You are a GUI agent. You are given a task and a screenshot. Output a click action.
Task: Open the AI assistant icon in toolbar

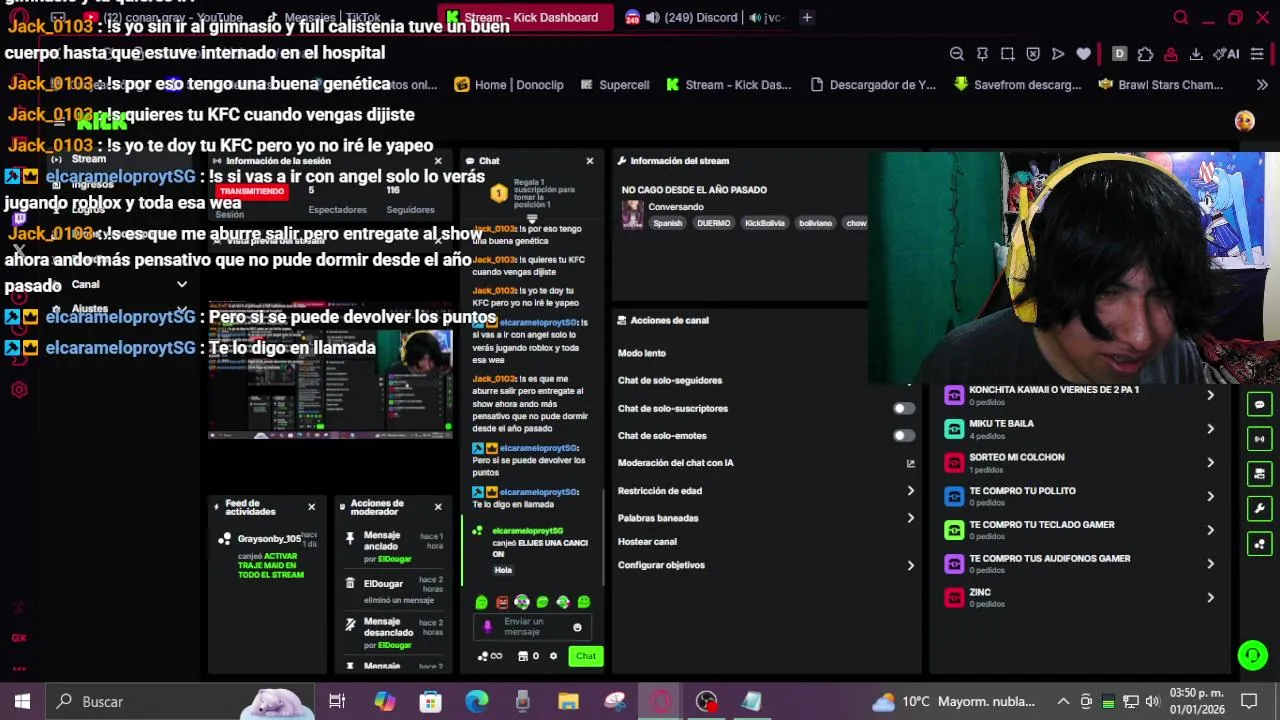[1226, 54]
